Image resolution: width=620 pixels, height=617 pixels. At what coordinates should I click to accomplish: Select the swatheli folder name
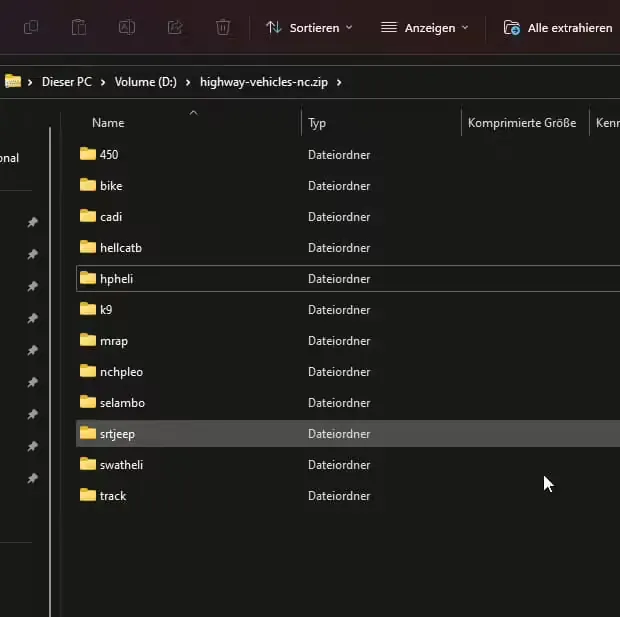tap(121, 465)
